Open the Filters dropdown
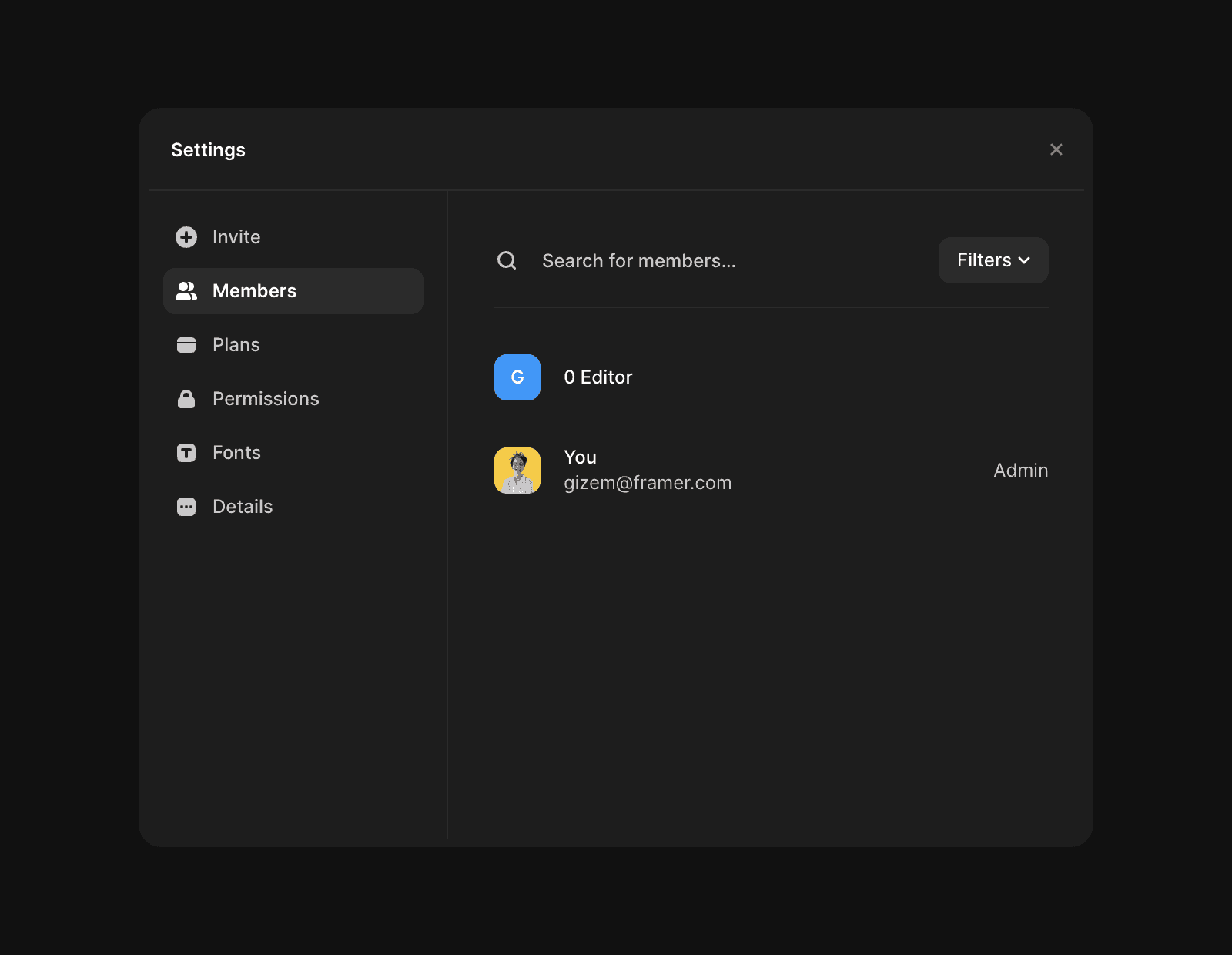The width and height of the screenshot is (1232, 955). pyautogui.click(x=993, y=260)
